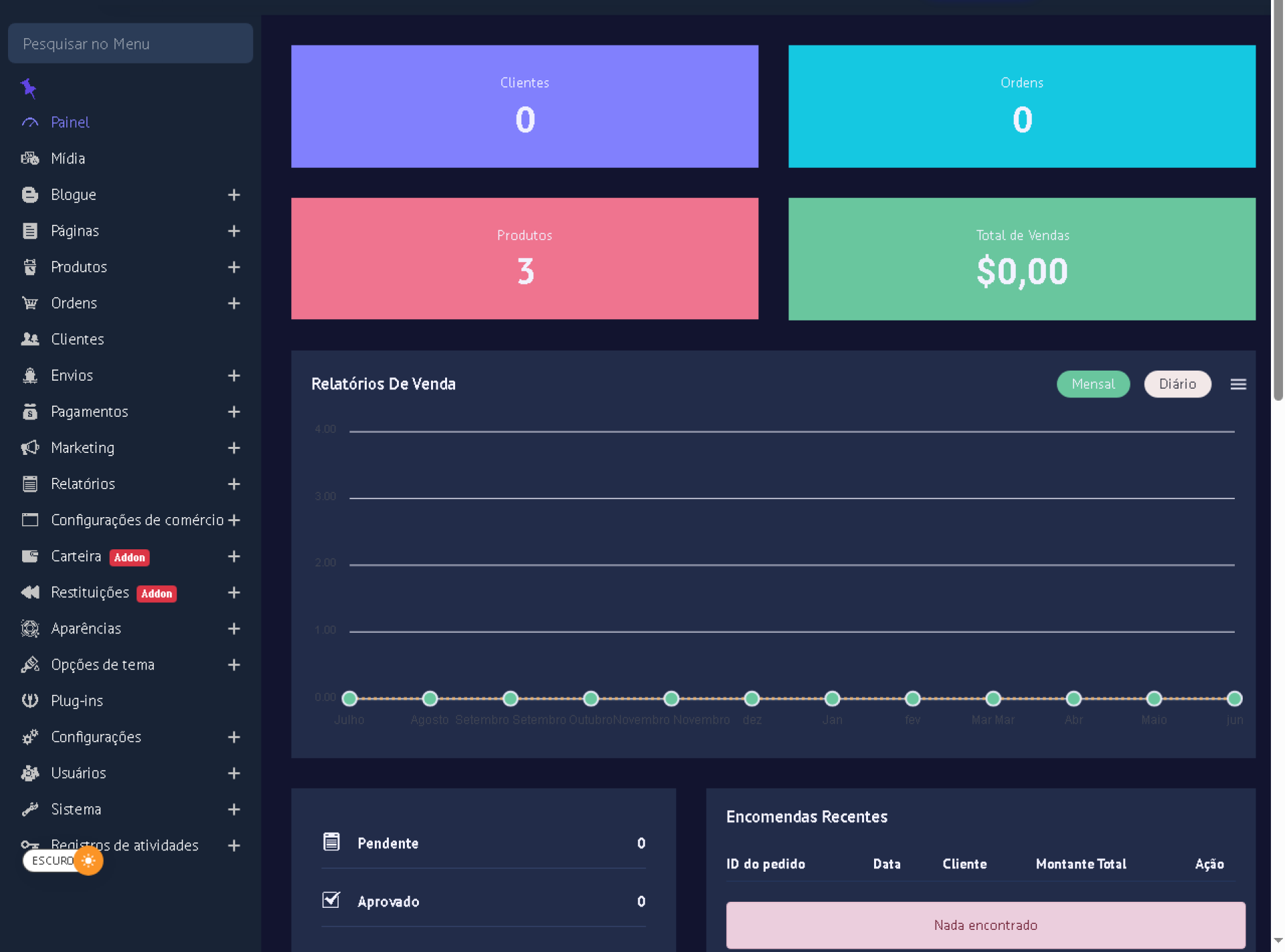Click the Clientes people icon

[x=30, y=339]
